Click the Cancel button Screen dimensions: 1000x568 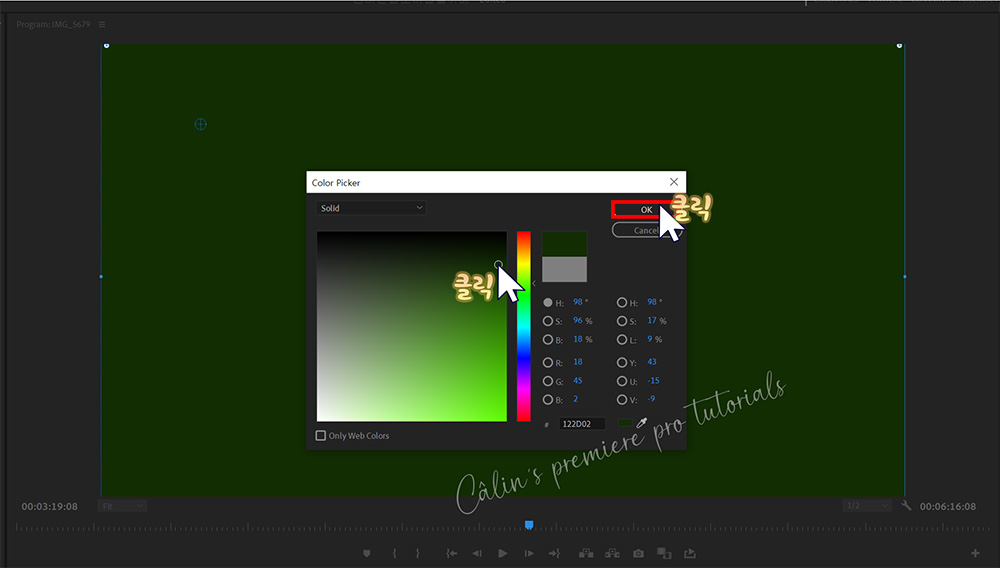pos(646,230)
